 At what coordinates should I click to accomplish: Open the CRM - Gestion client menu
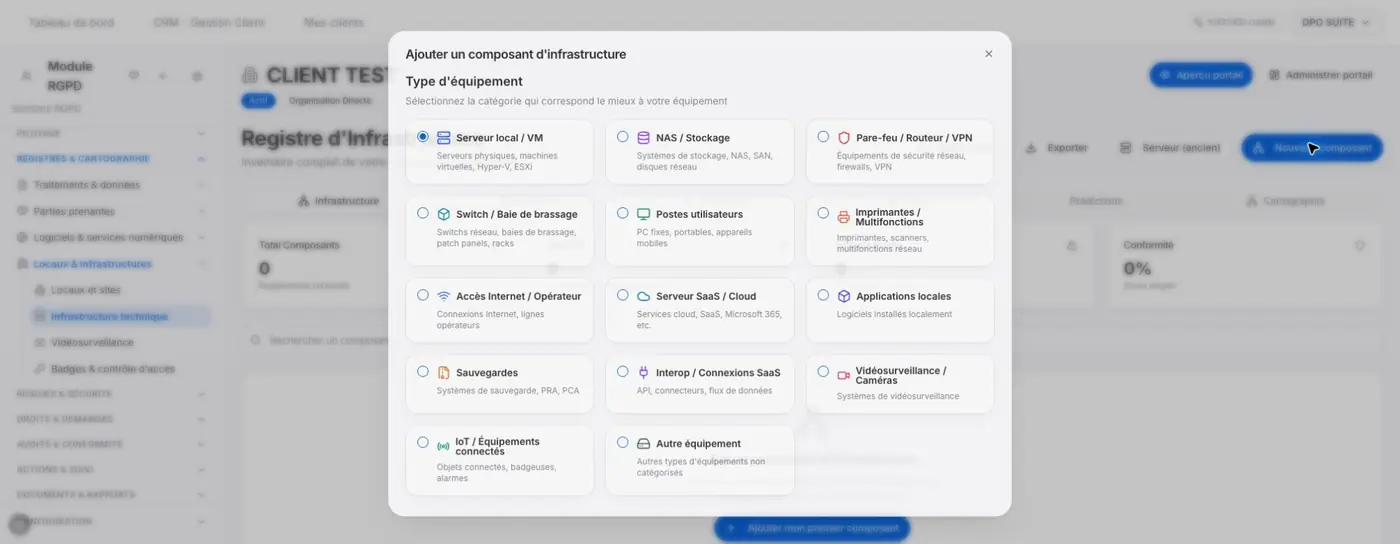[209, 22]
